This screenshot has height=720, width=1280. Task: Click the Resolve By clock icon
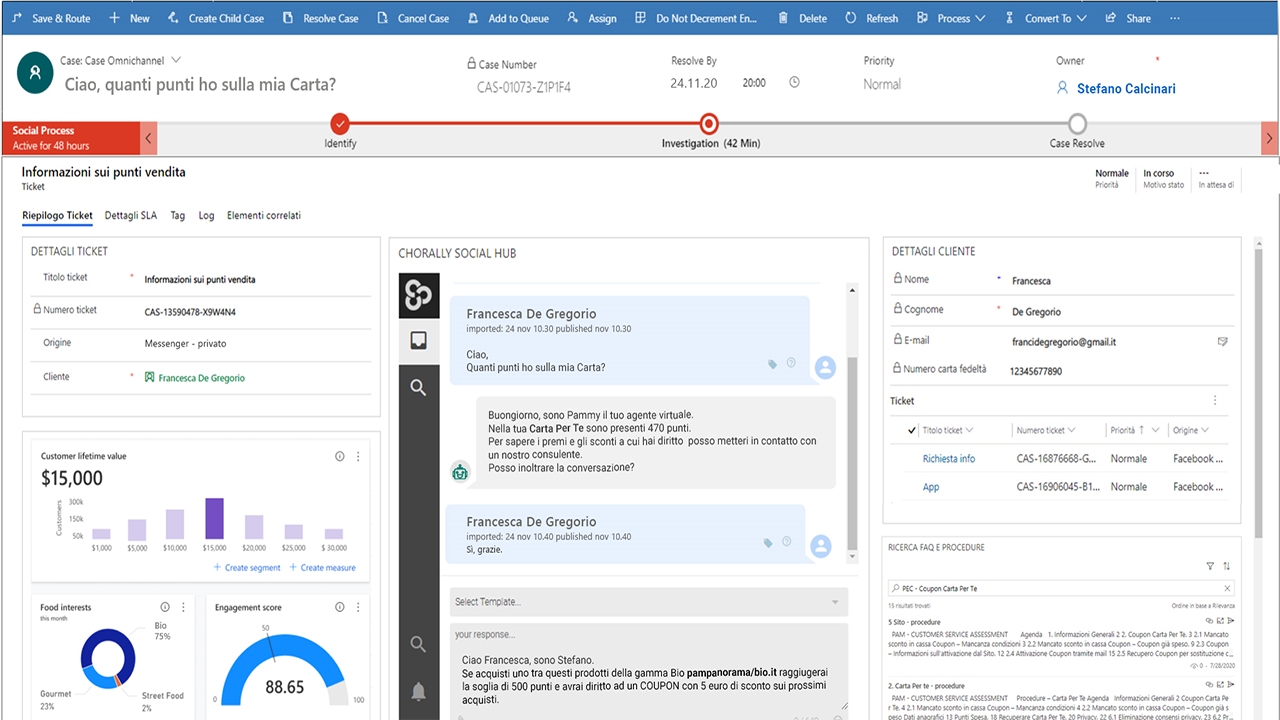click(794, 83)
